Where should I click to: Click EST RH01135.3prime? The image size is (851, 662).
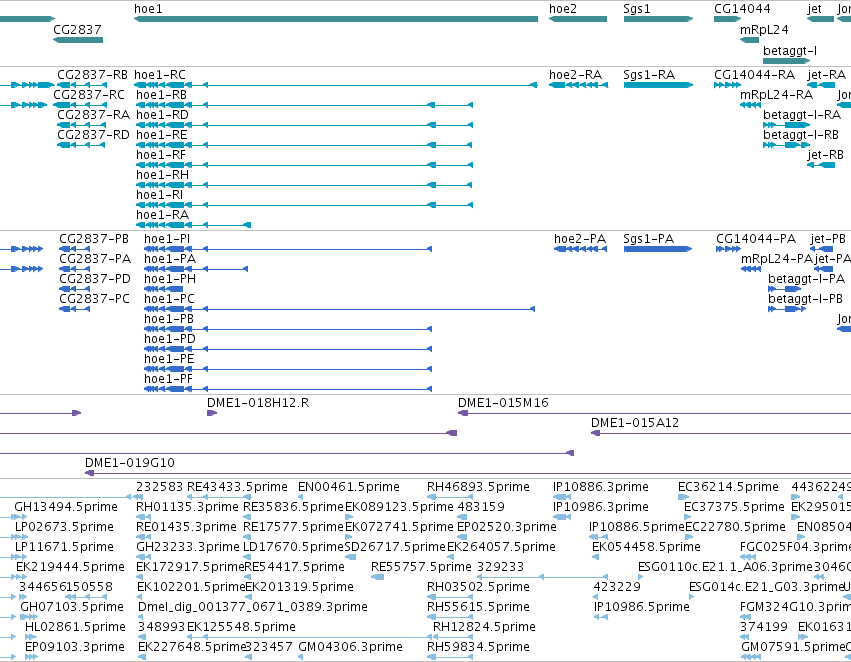click(x=187, y=507)
